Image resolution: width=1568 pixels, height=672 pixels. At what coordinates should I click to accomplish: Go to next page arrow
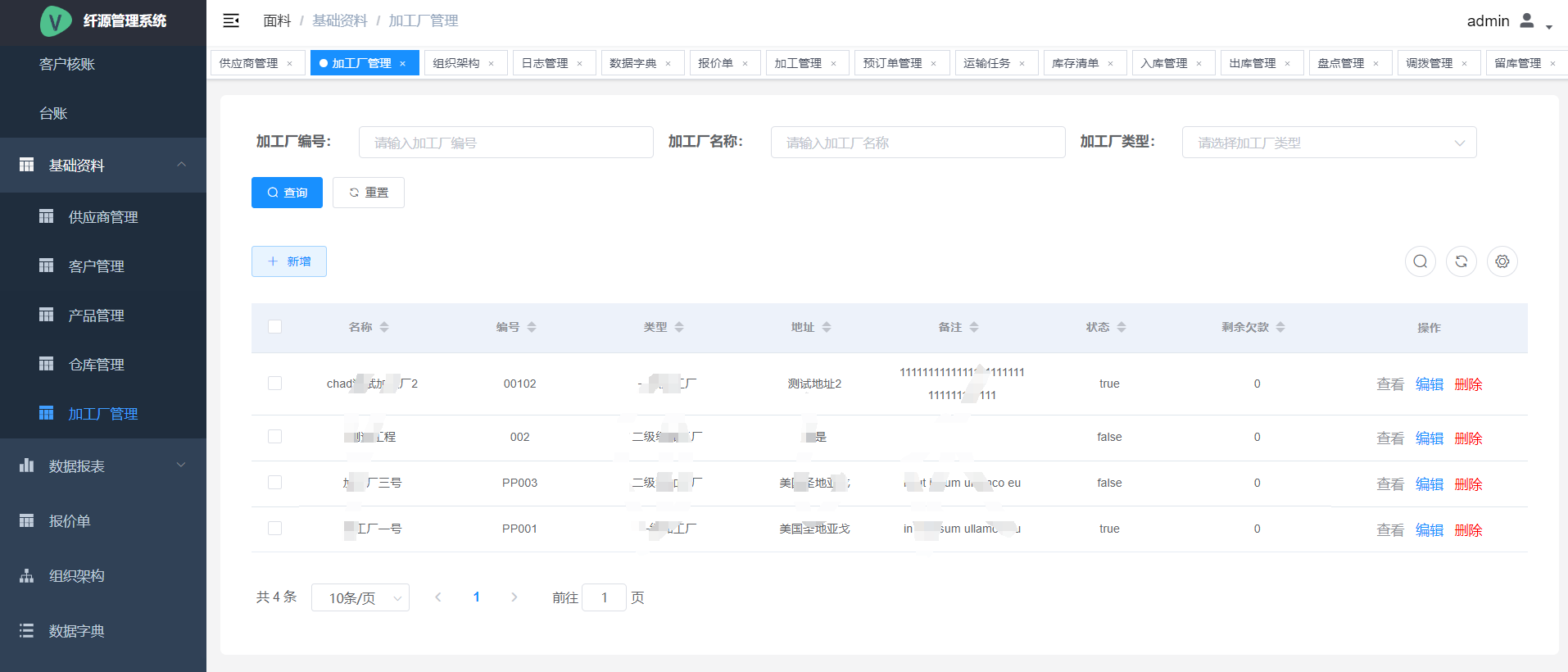[x=514, y=597]
